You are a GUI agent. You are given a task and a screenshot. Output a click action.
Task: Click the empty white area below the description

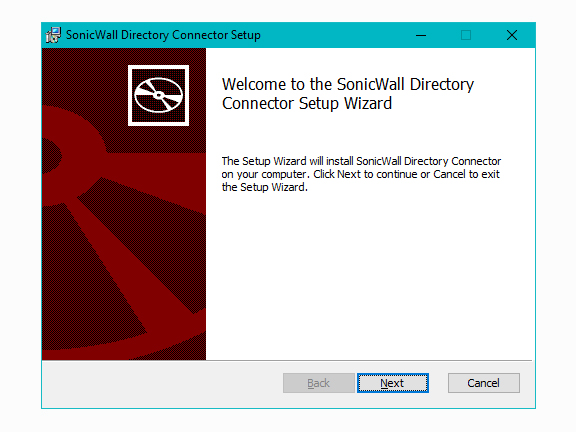point(369,276)
